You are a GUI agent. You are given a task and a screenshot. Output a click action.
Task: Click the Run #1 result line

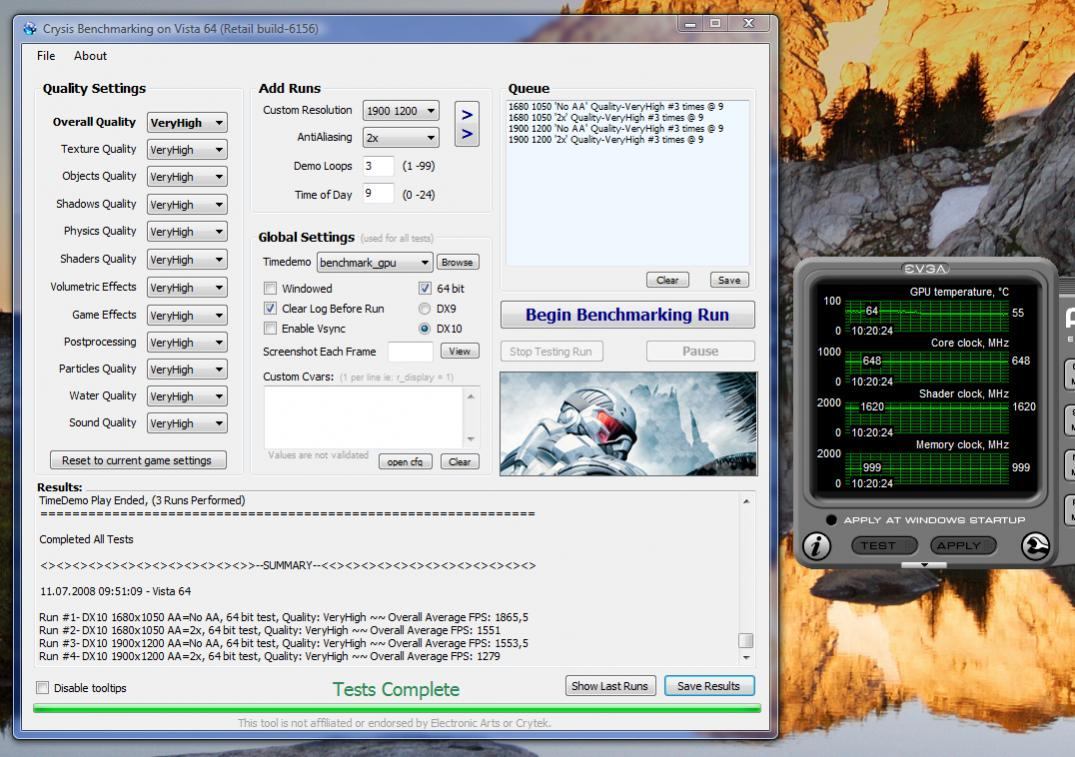tap(284, 617)
